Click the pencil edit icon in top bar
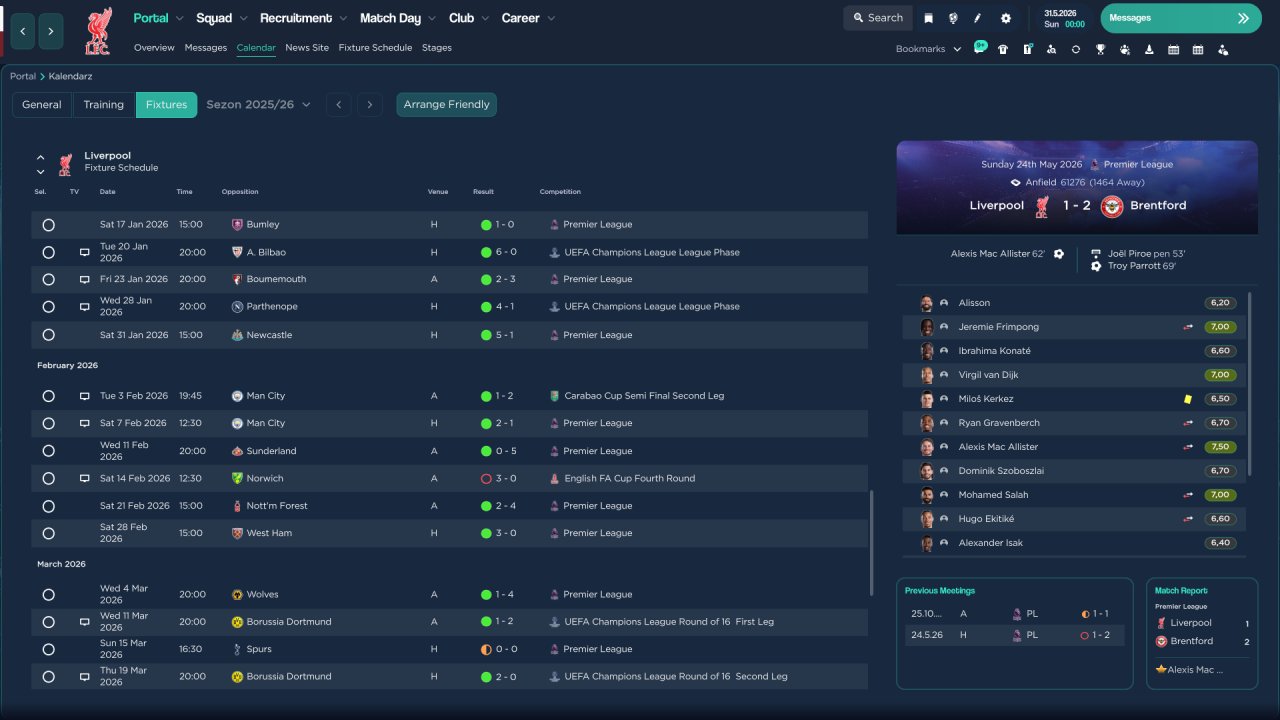This screenshot has height=720, width=1280. point(978,18)
